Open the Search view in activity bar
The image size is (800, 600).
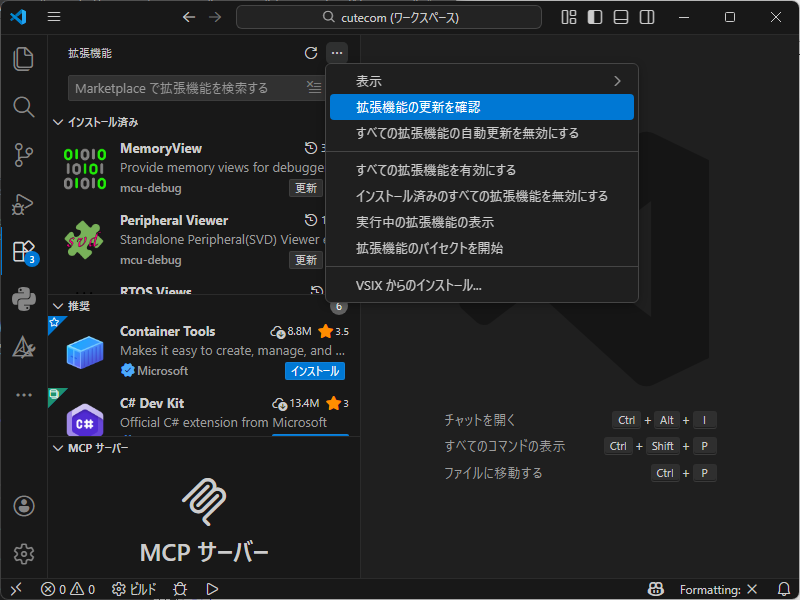pos(23,107)
